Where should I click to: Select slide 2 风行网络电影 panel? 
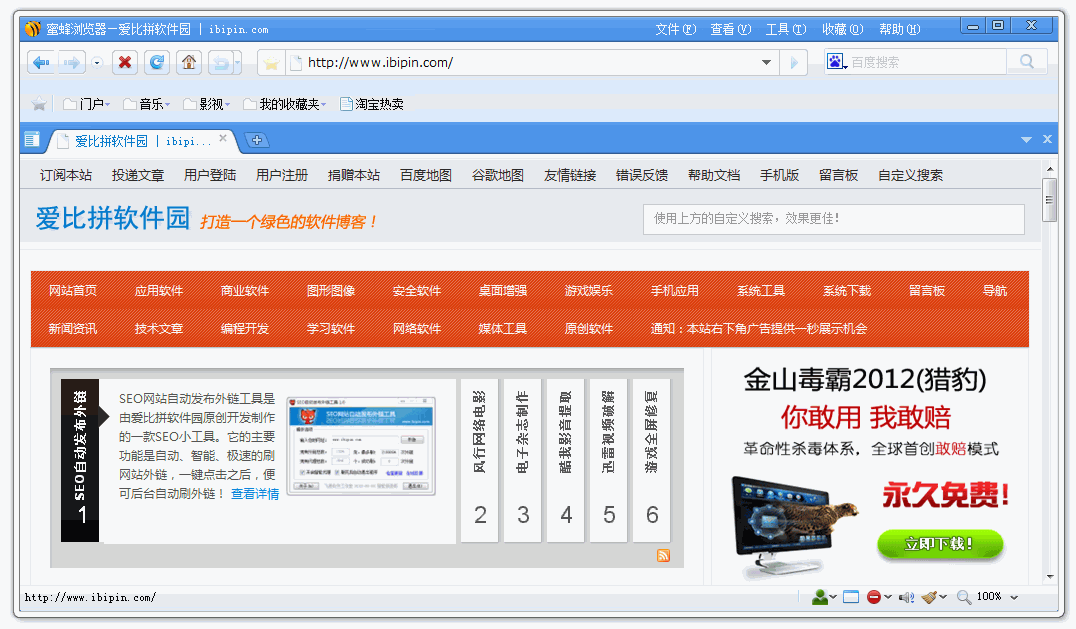coord(480,460)
